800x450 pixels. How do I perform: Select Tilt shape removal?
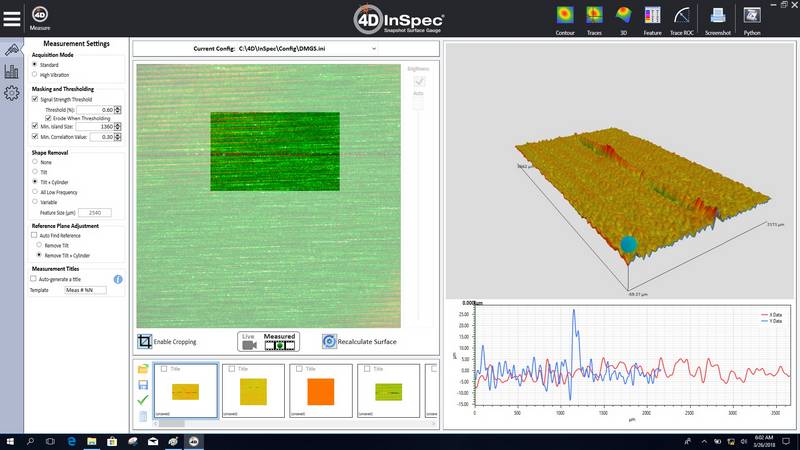(x=35, y=171)
